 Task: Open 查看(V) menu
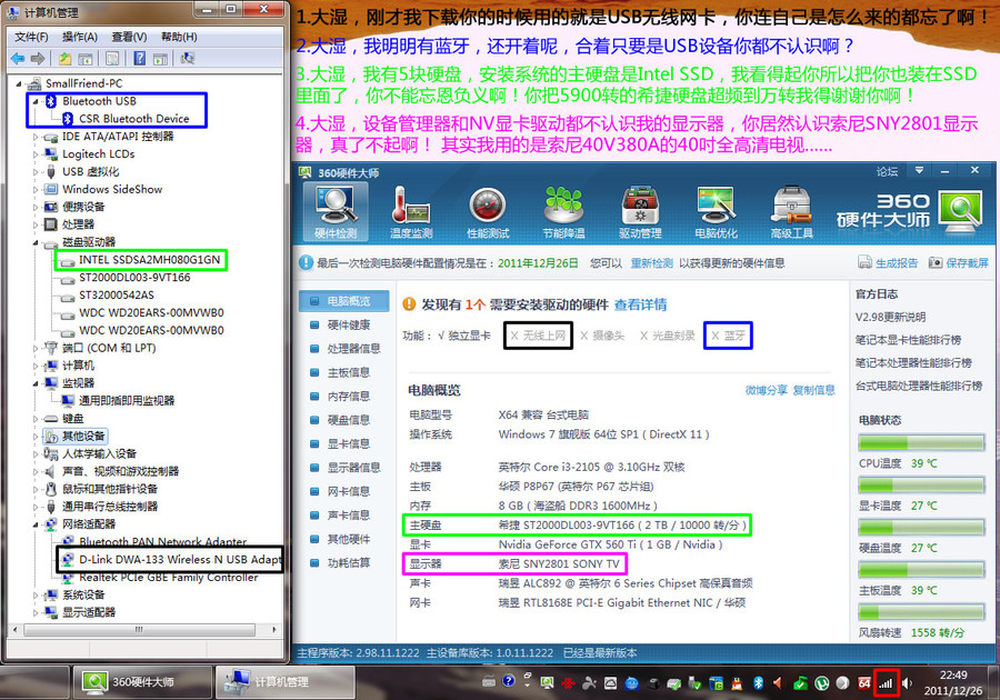129,37
